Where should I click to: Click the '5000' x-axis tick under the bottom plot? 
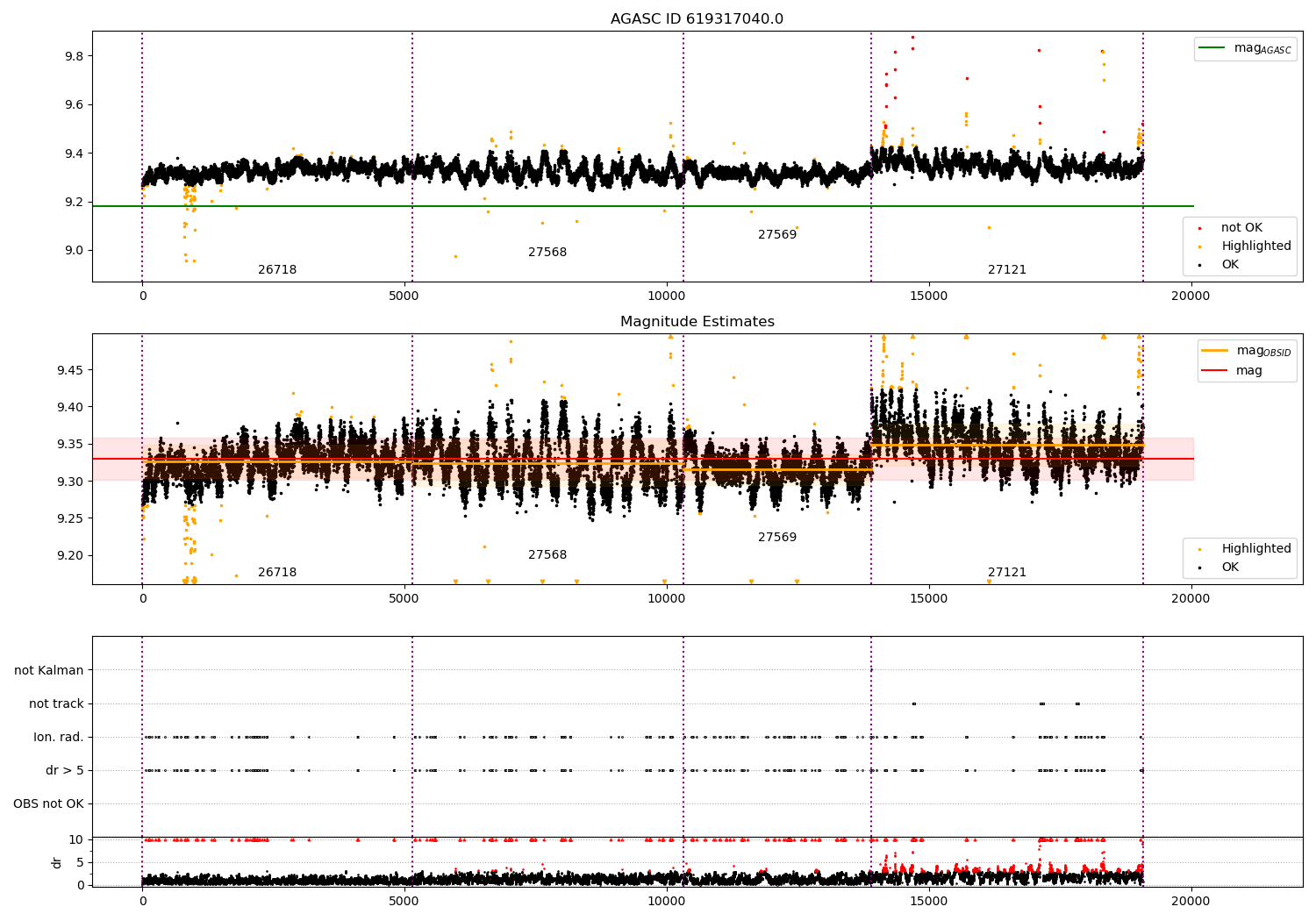pos(404,902)
